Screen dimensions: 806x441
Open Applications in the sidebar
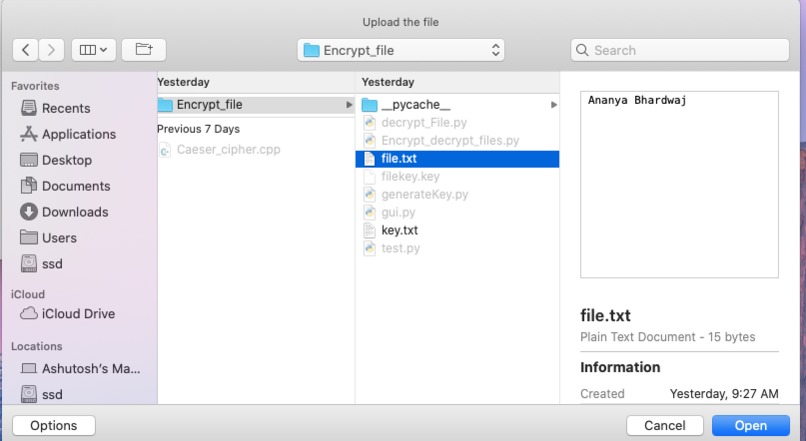tap(79, 134)
